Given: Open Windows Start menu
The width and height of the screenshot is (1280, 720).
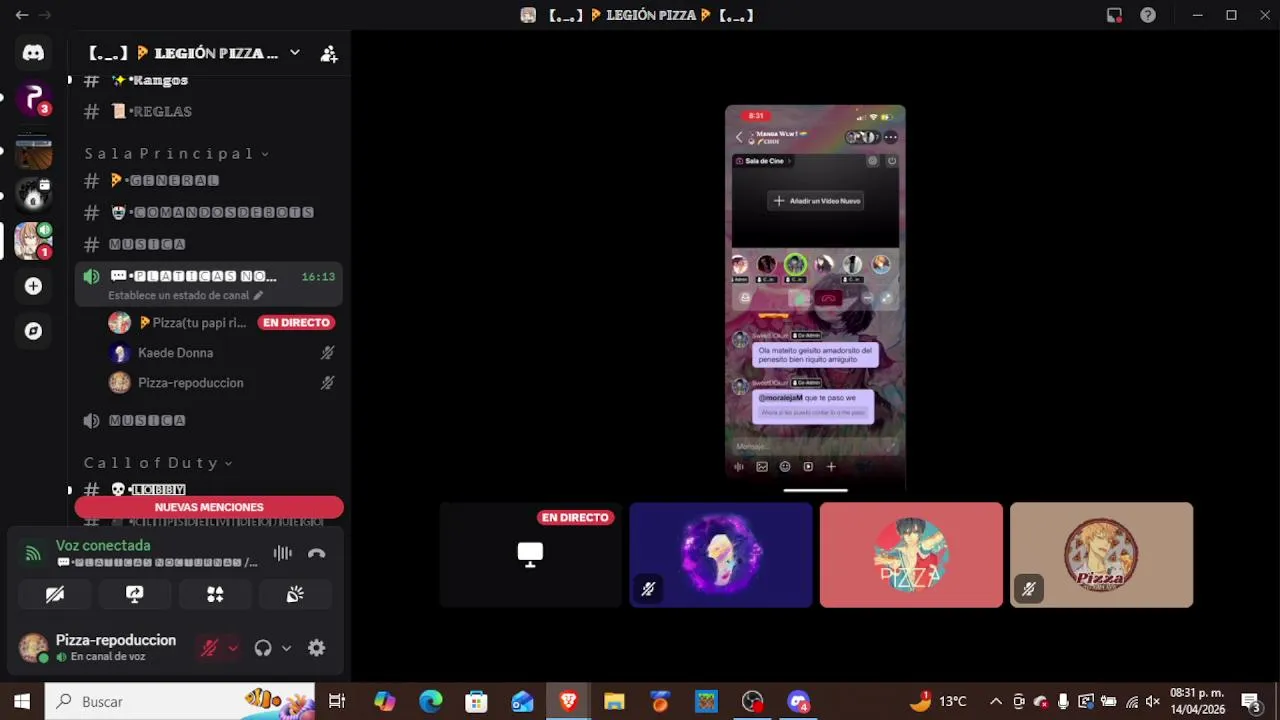Looking at the screenshot, I should [22, 702].
